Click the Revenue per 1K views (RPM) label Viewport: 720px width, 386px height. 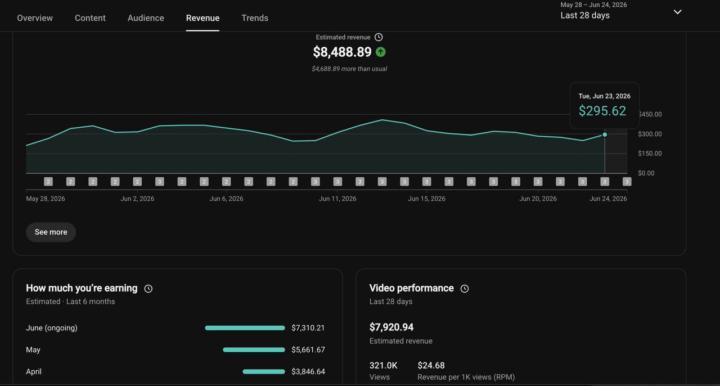tap(466, 377)
